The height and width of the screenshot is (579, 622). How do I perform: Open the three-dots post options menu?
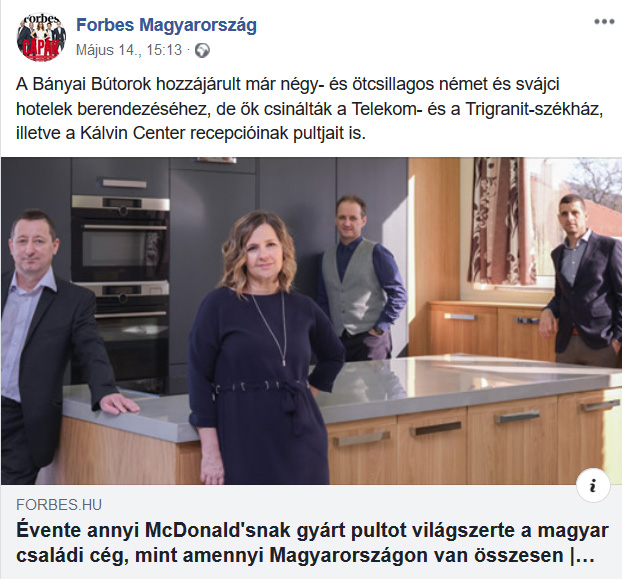[604, 22]
